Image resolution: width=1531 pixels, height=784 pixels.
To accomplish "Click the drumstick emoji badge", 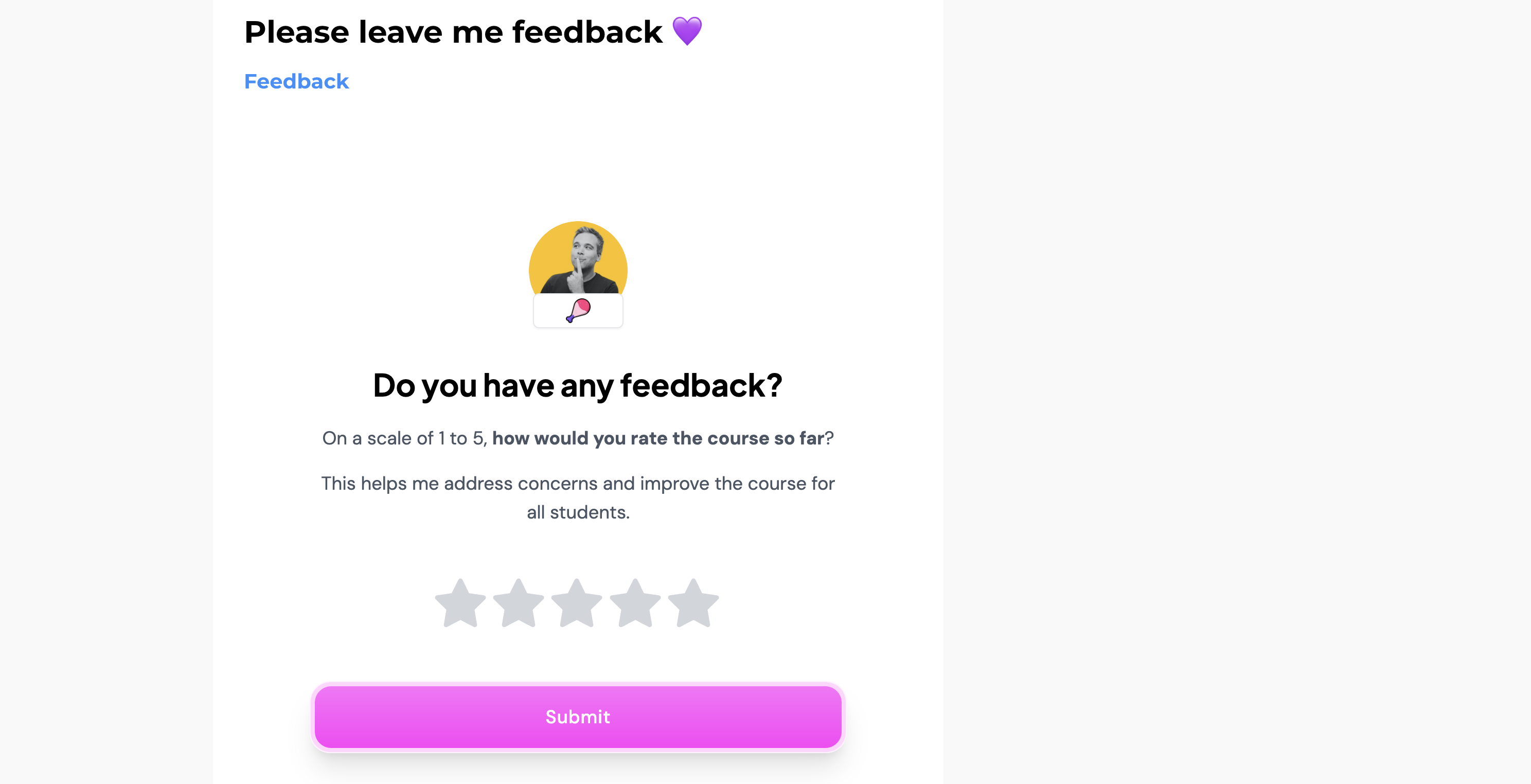I will click(578, 310).
